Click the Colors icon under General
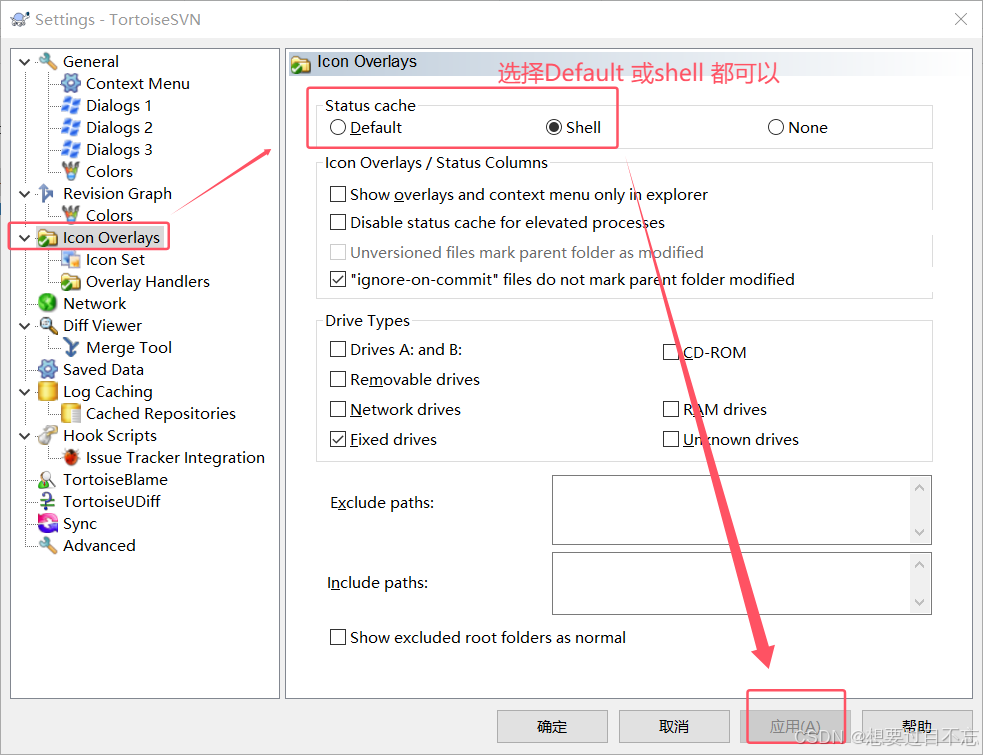This screenshot has height=755, width=983. click(x=71, y=171)
